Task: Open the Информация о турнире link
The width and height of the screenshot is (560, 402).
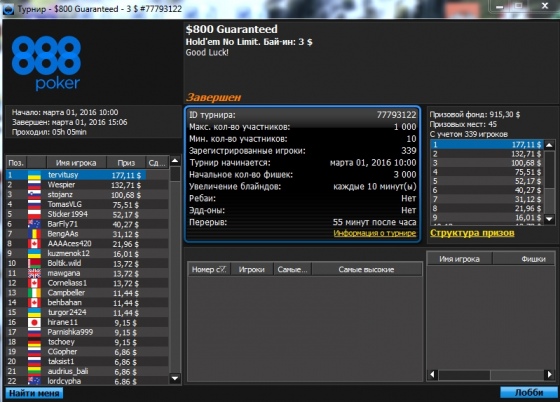Action: pos(375,233)
